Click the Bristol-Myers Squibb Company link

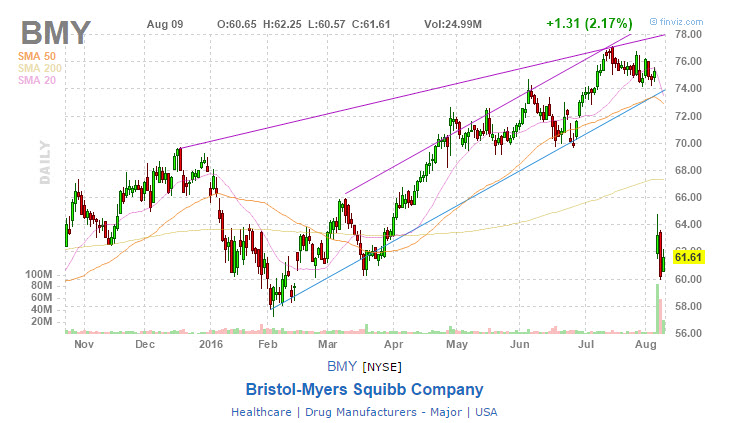(x=365, y=390)
